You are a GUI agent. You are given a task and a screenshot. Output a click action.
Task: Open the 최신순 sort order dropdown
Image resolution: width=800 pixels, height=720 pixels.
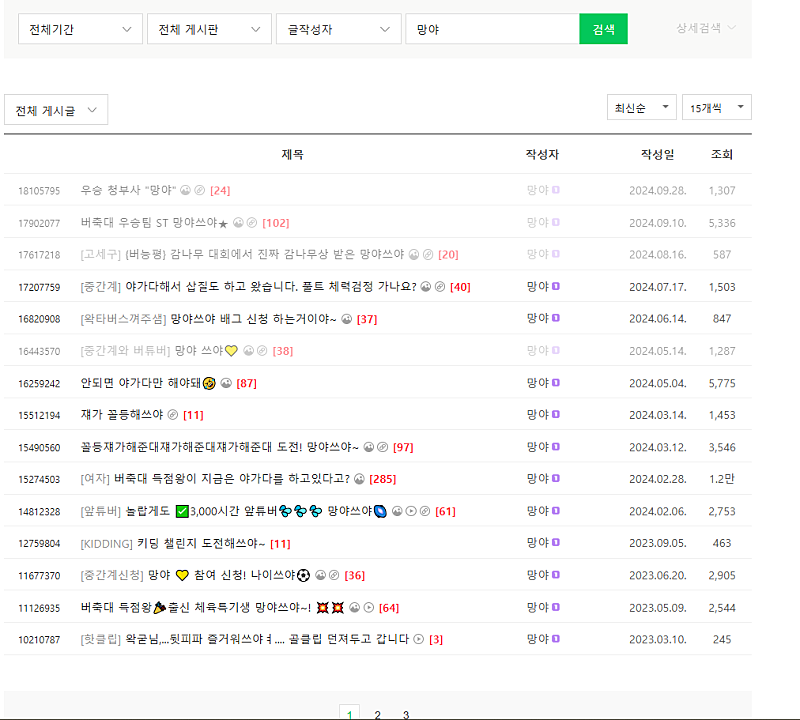coord(641,107)
